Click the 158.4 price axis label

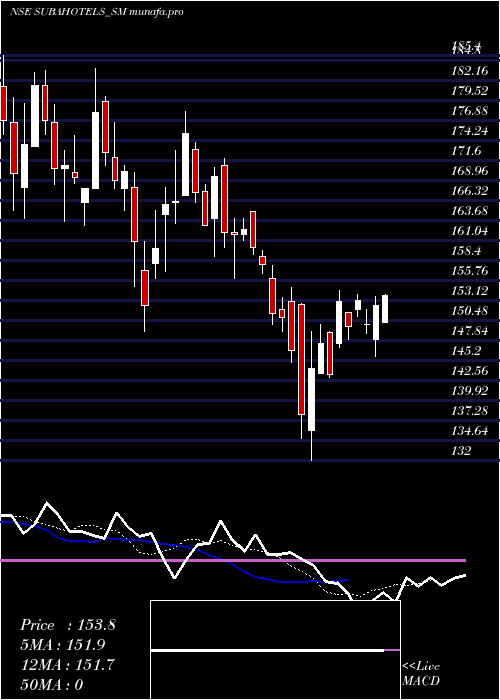click(x=467, y=251)
